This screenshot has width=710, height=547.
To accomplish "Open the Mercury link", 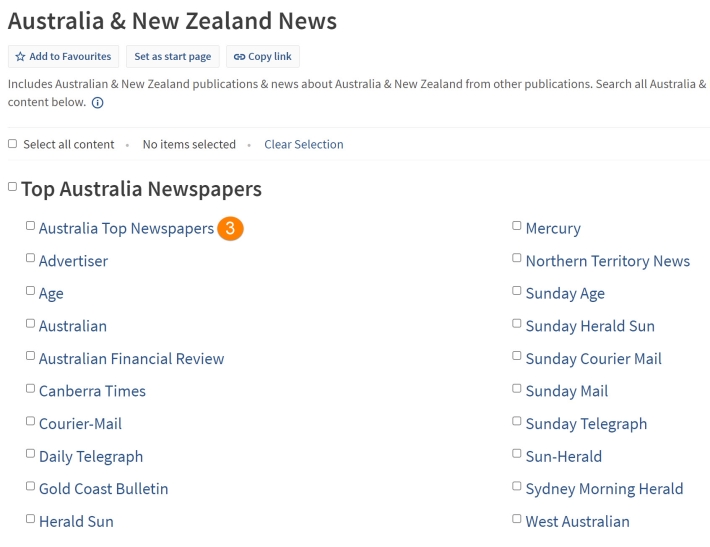I will pos(553,229).
